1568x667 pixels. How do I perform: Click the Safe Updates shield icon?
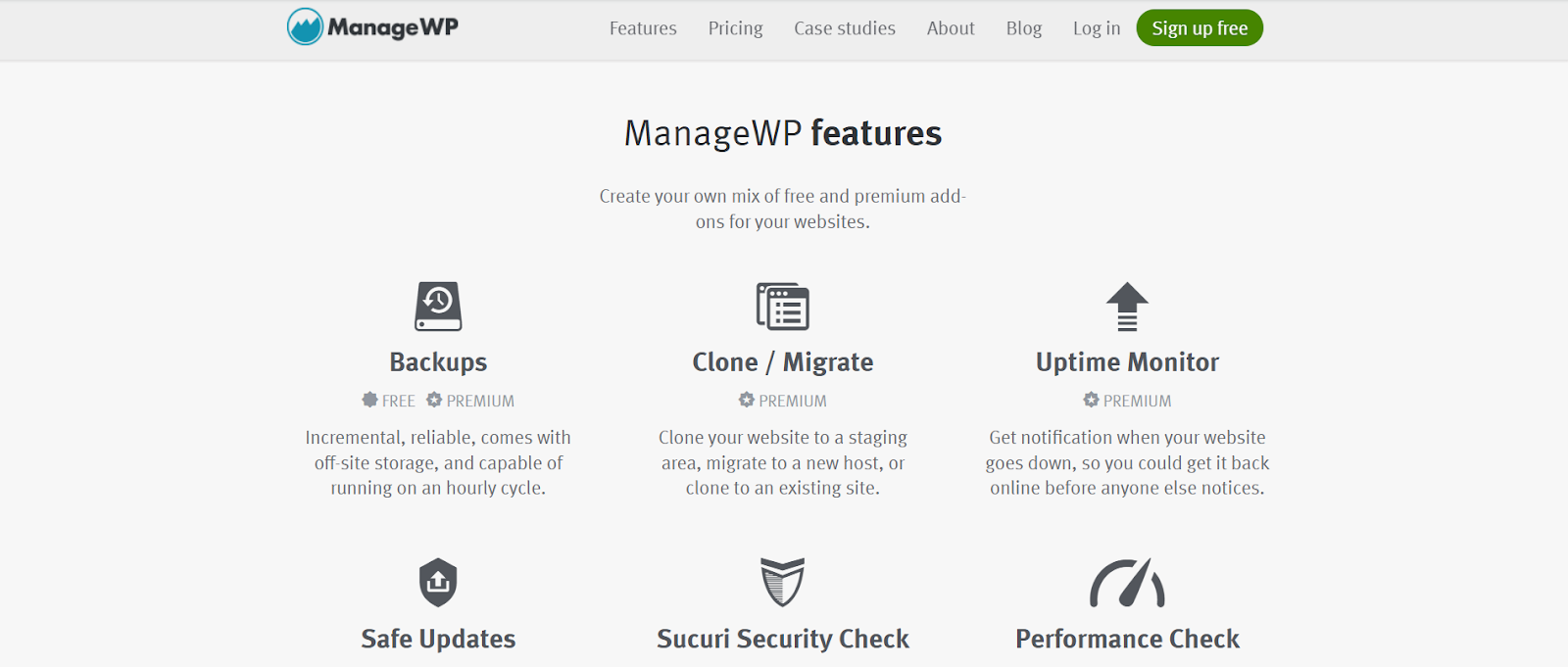[438, 583]
